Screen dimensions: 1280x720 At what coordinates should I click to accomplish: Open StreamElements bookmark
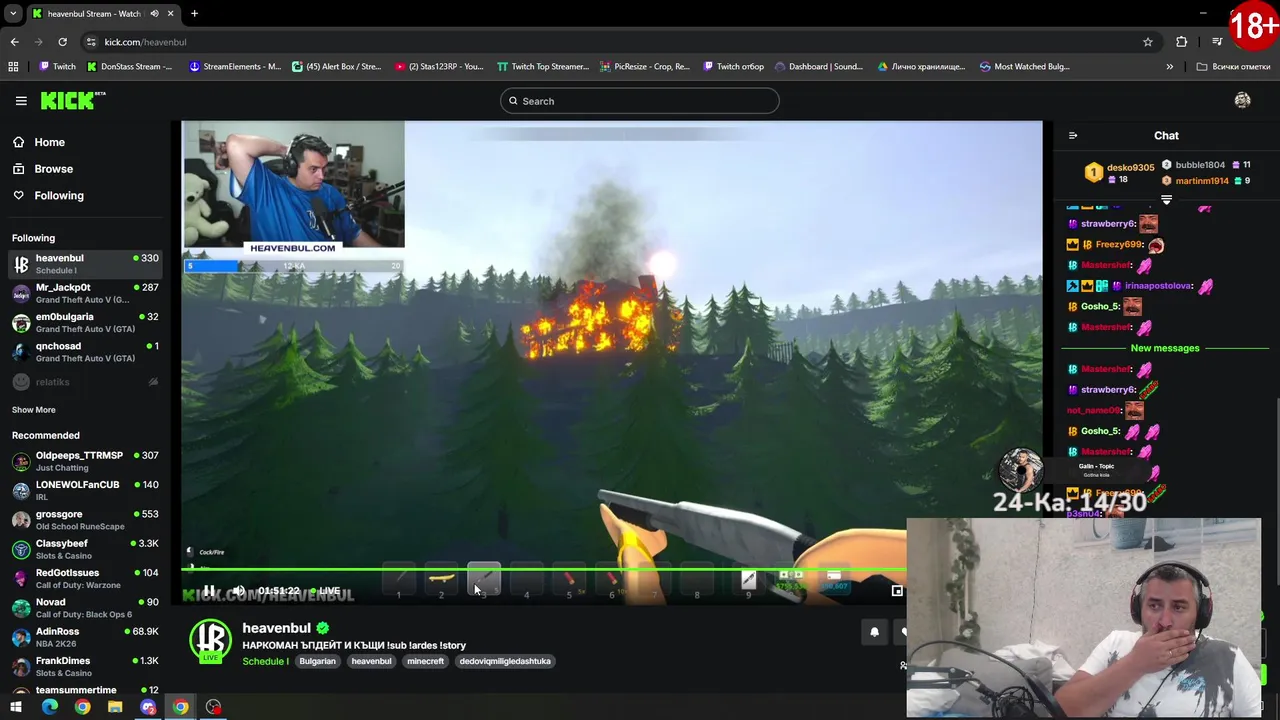pyautogui.click(x=234, y=67)
